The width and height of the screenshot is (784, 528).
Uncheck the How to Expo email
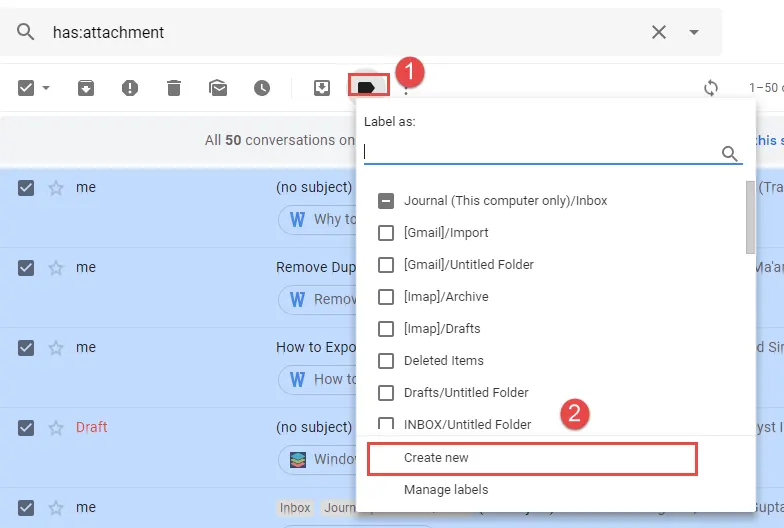[26, 348]
